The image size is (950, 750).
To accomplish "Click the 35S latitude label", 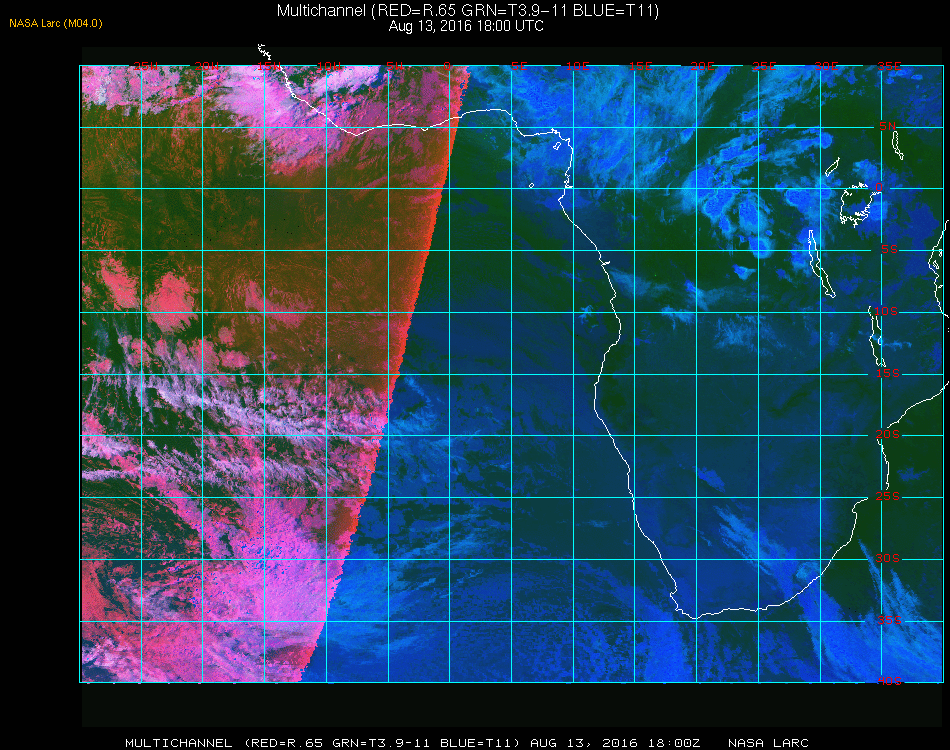I will (889, 620).
